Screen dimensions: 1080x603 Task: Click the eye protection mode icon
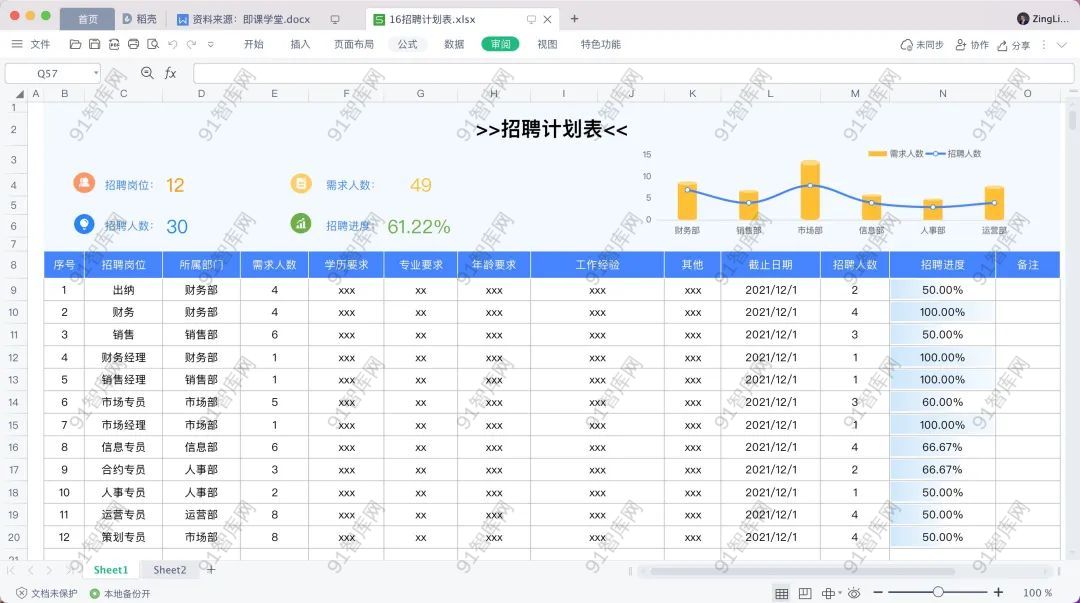pyautogui.click(x=854, y=593)
